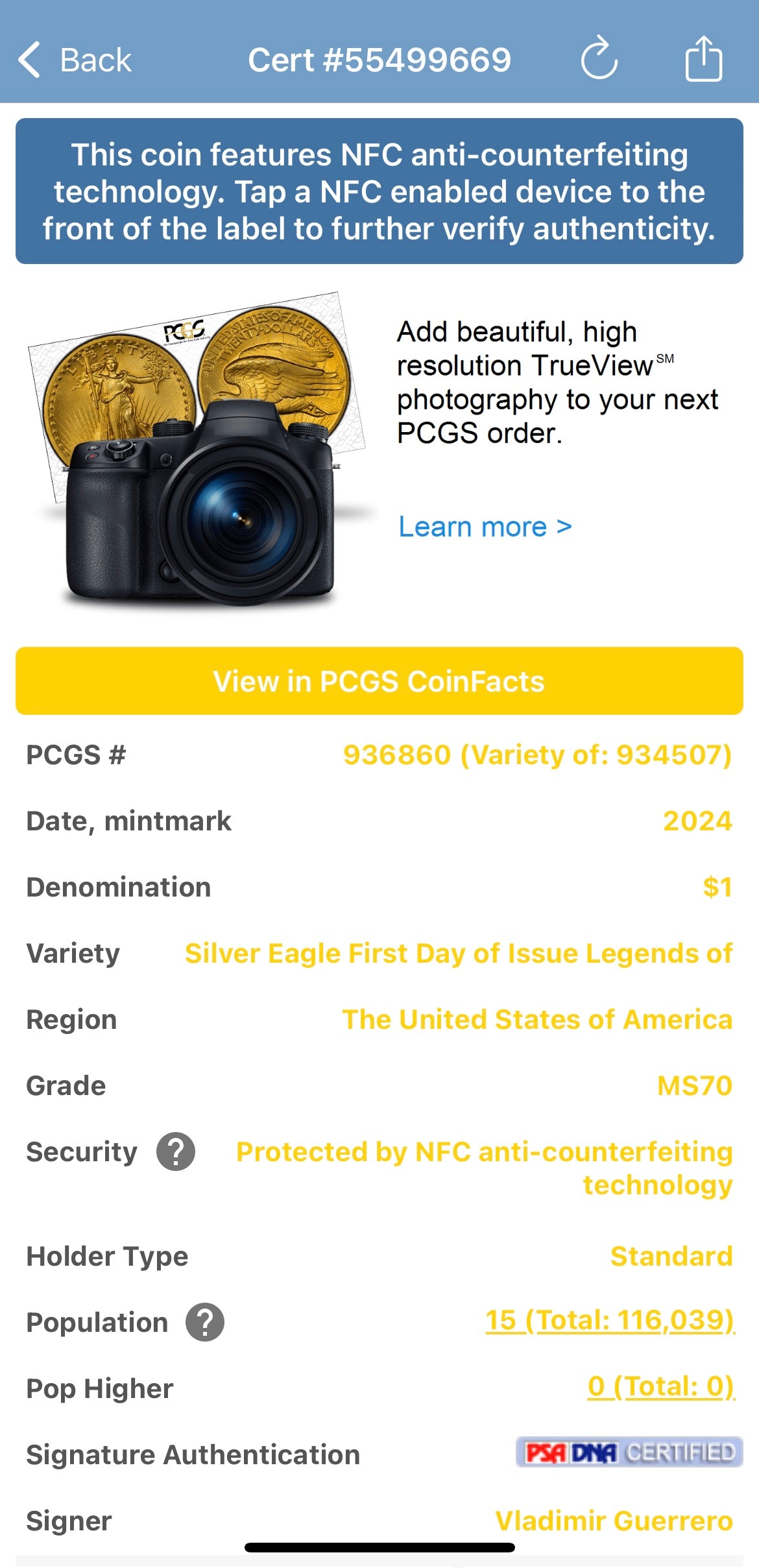Screen dimensions: 759x1568
Task: Select the Vladimir Guerrero signer name
Action: [613, 1521]
